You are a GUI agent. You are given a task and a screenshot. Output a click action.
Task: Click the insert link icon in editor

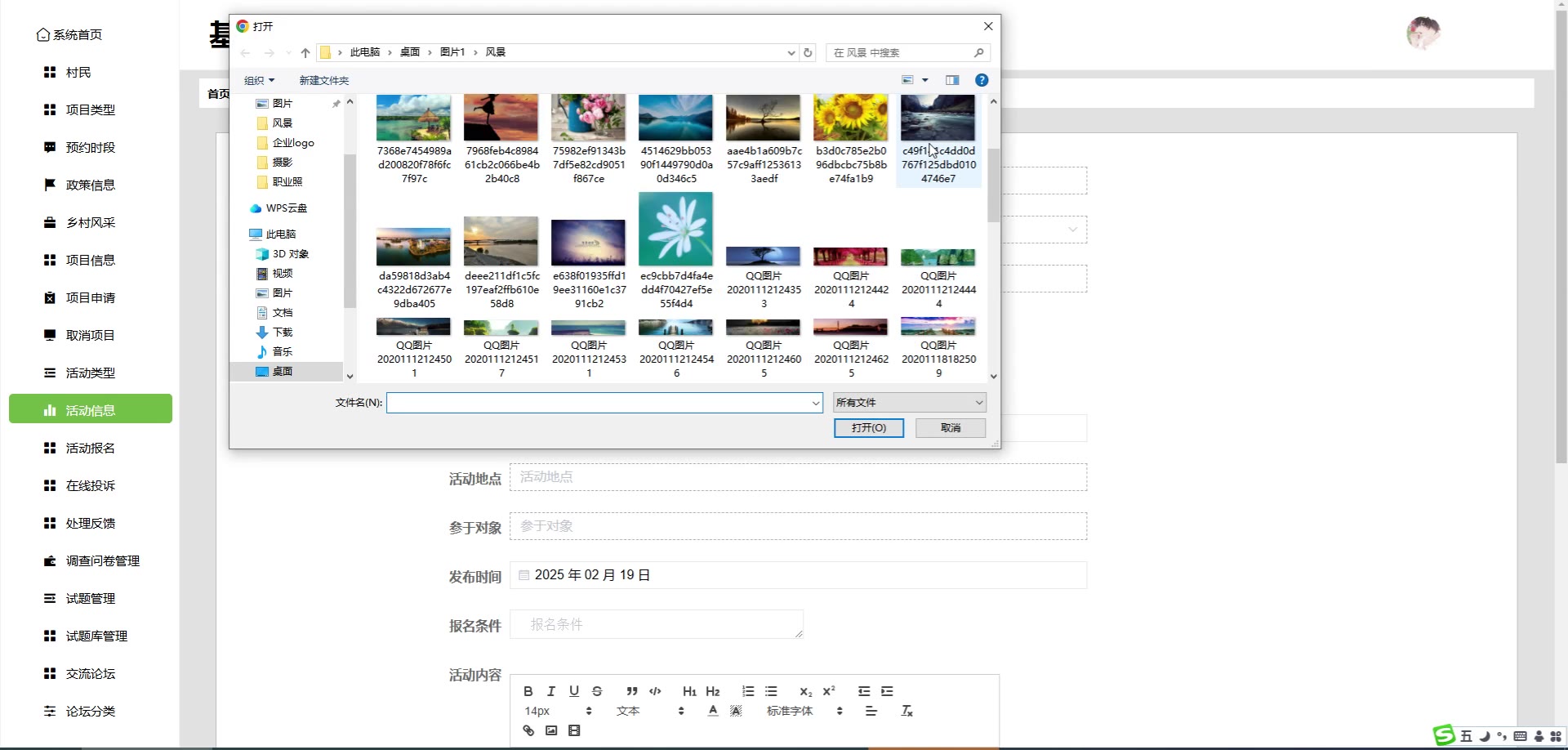click(528, 730)
